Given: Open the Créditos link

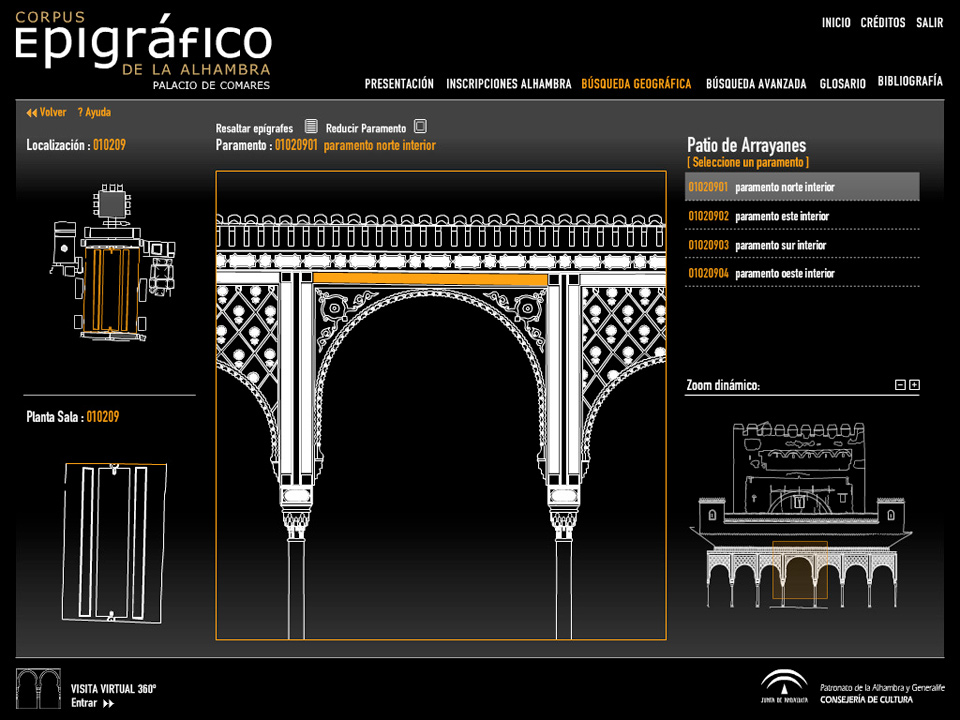Looking at the screenshot, I should pos(883,23).
